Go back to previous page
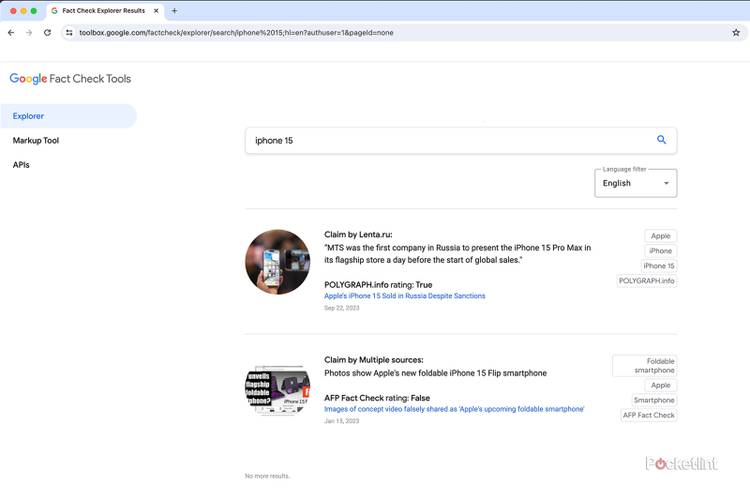750x500 pixels. (x=11, y=32)
